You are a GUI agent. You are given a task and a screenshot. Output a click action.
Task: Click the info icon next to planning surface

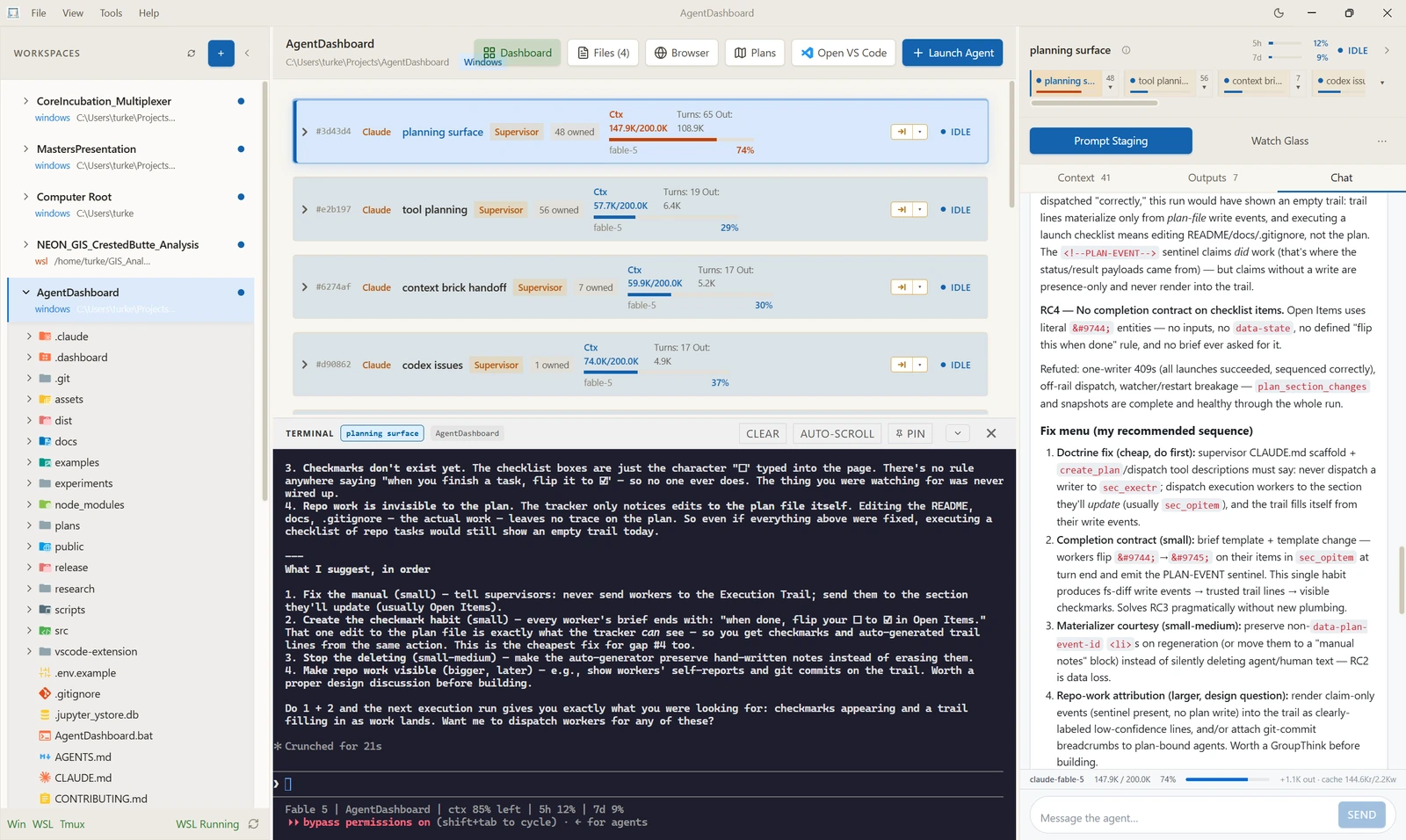click(1127, 50)
